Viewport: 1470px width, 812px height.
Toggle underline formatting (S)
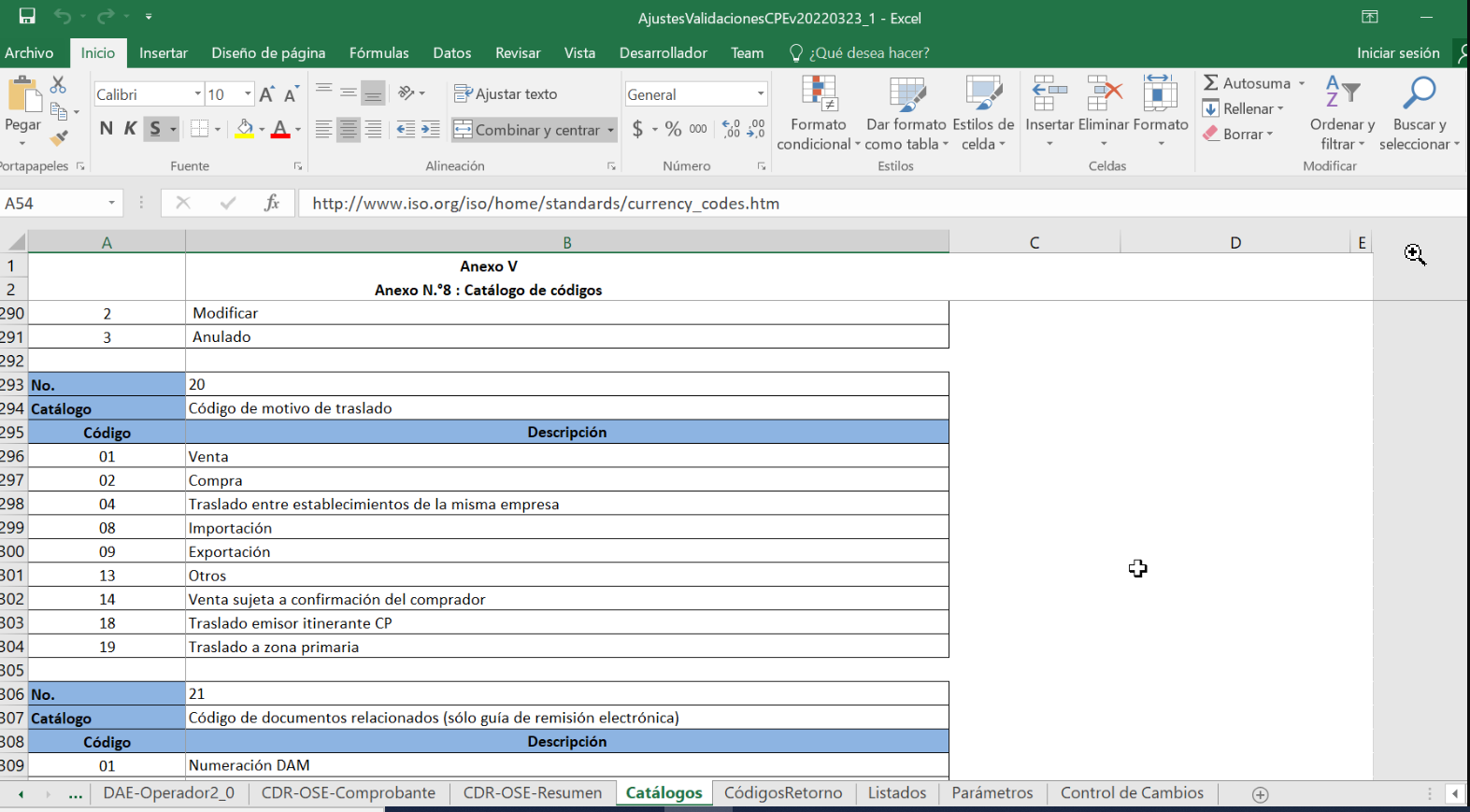(155, 129)
